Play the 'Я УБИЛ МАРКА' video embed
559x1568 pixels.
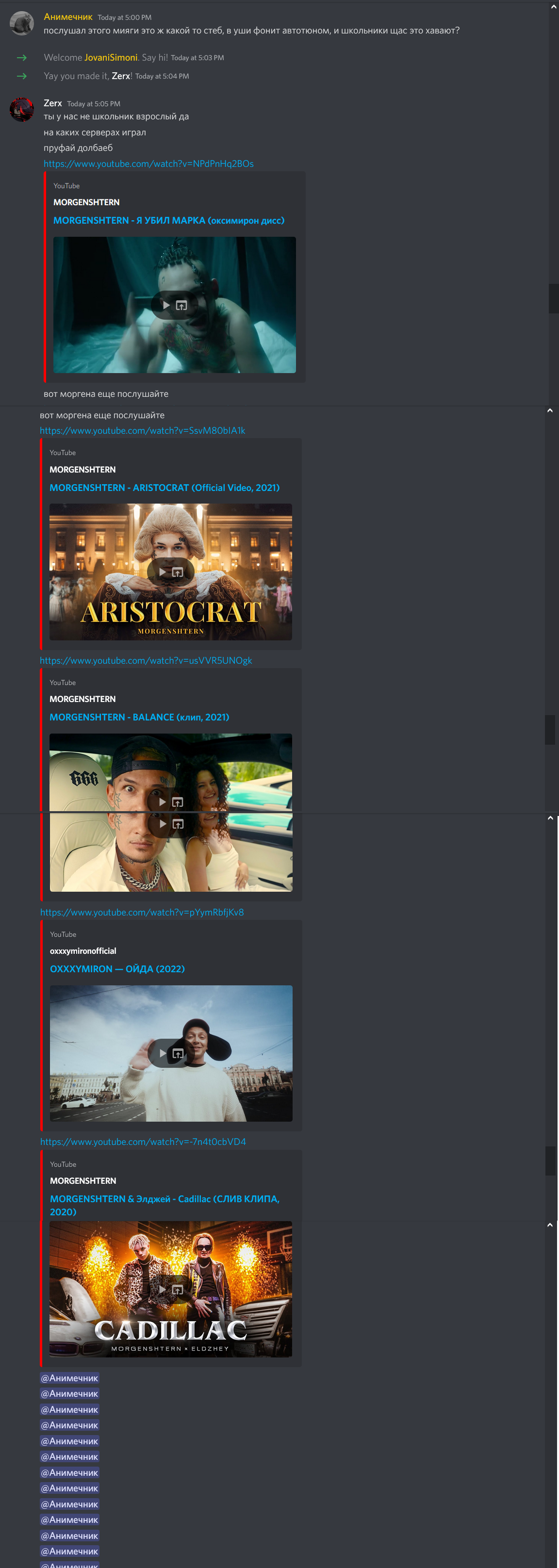pyautogui.click(x=165, y=305)
